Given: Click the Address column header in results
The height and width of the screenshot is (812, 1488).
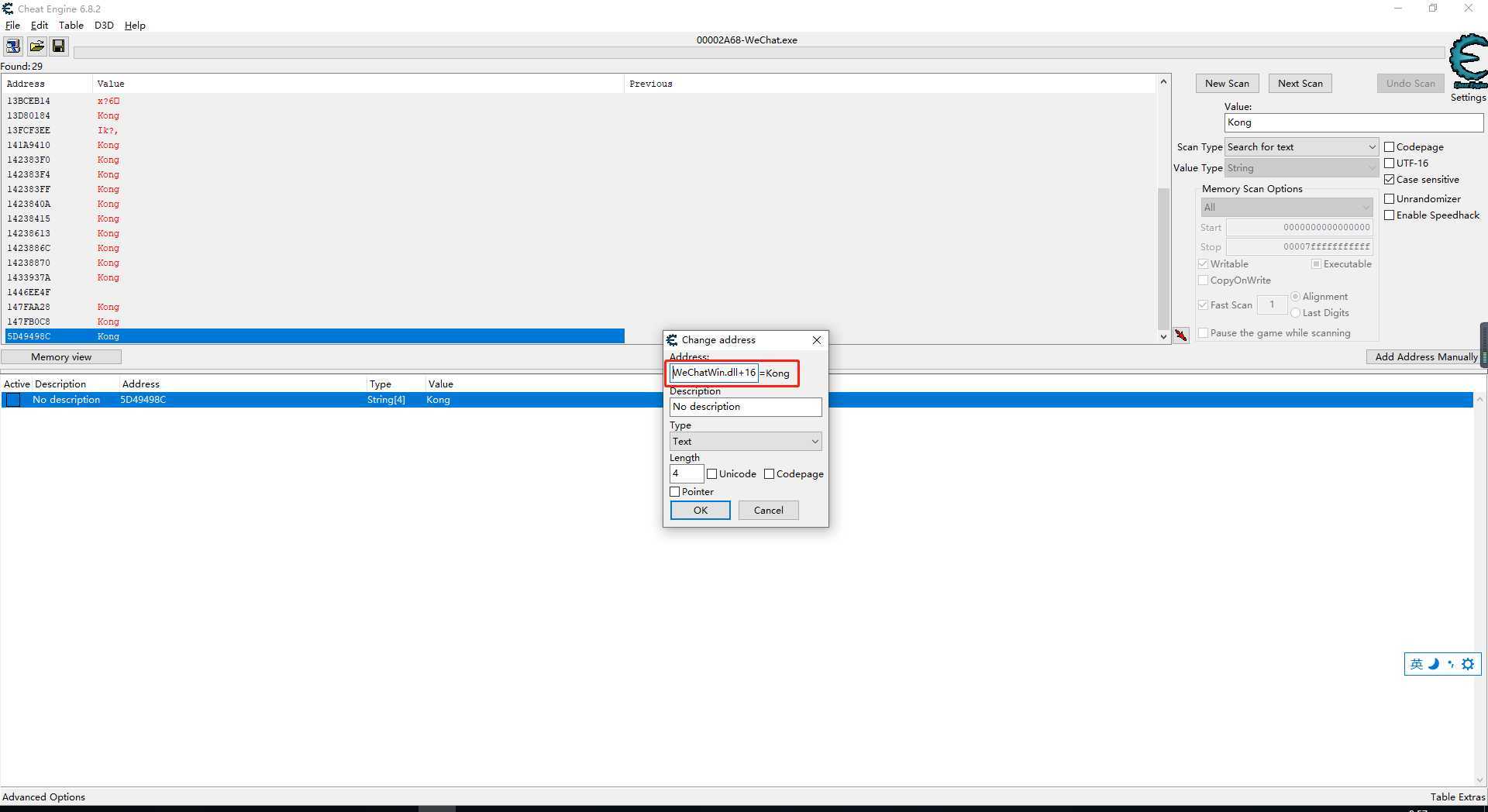Looking at the screenshot, I should 48,84.
